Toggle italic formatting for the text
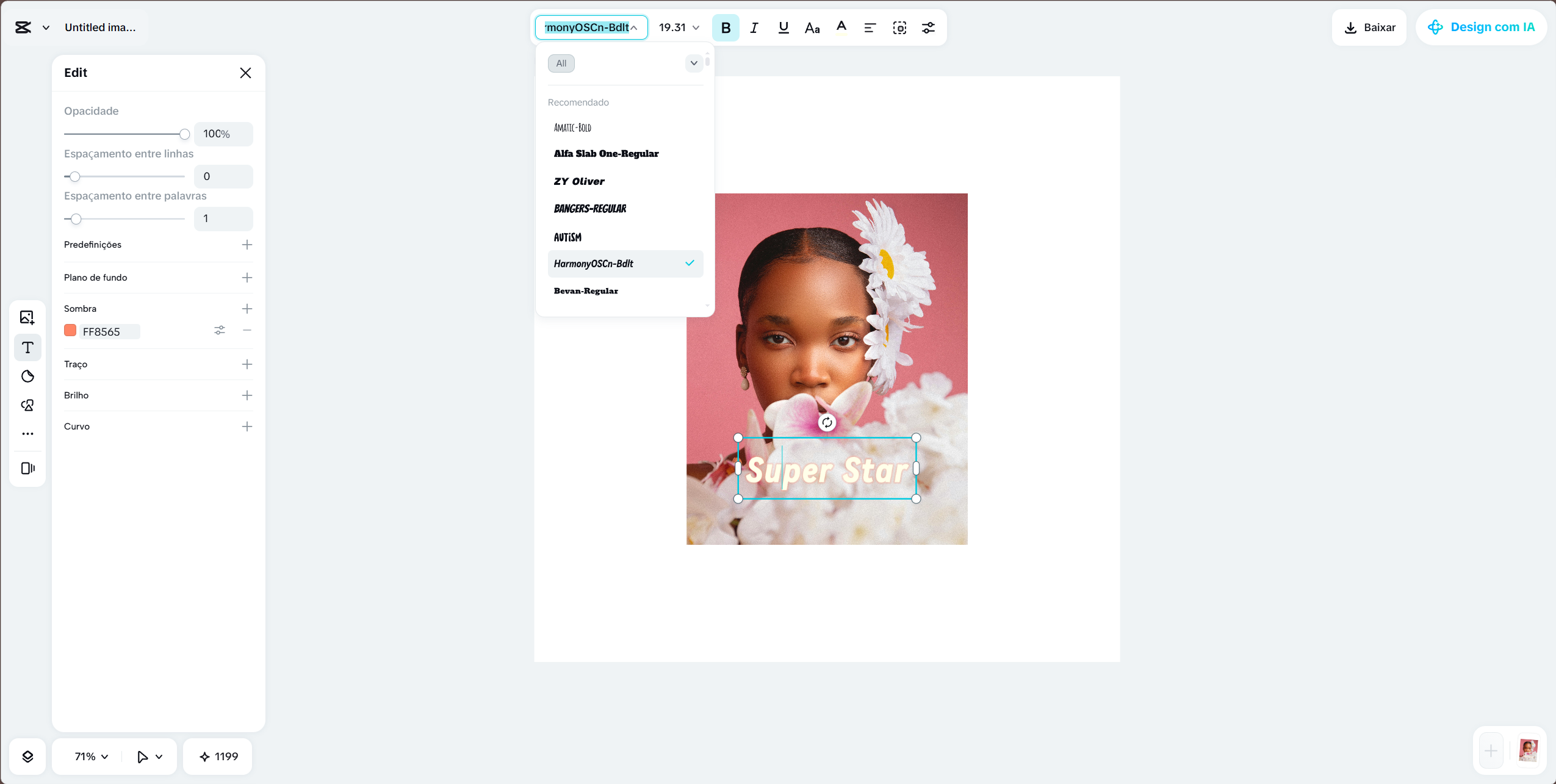 coord(754,27)
